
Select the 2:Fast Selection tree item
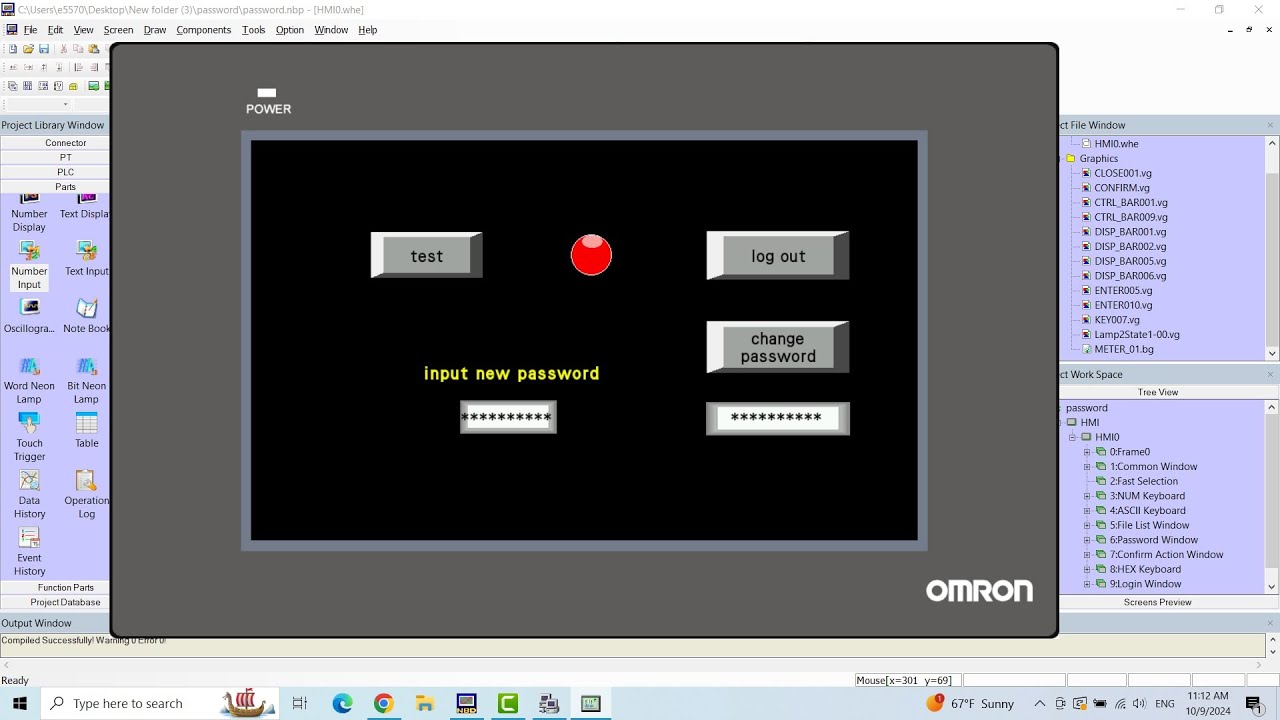(x=1143, y=481)
